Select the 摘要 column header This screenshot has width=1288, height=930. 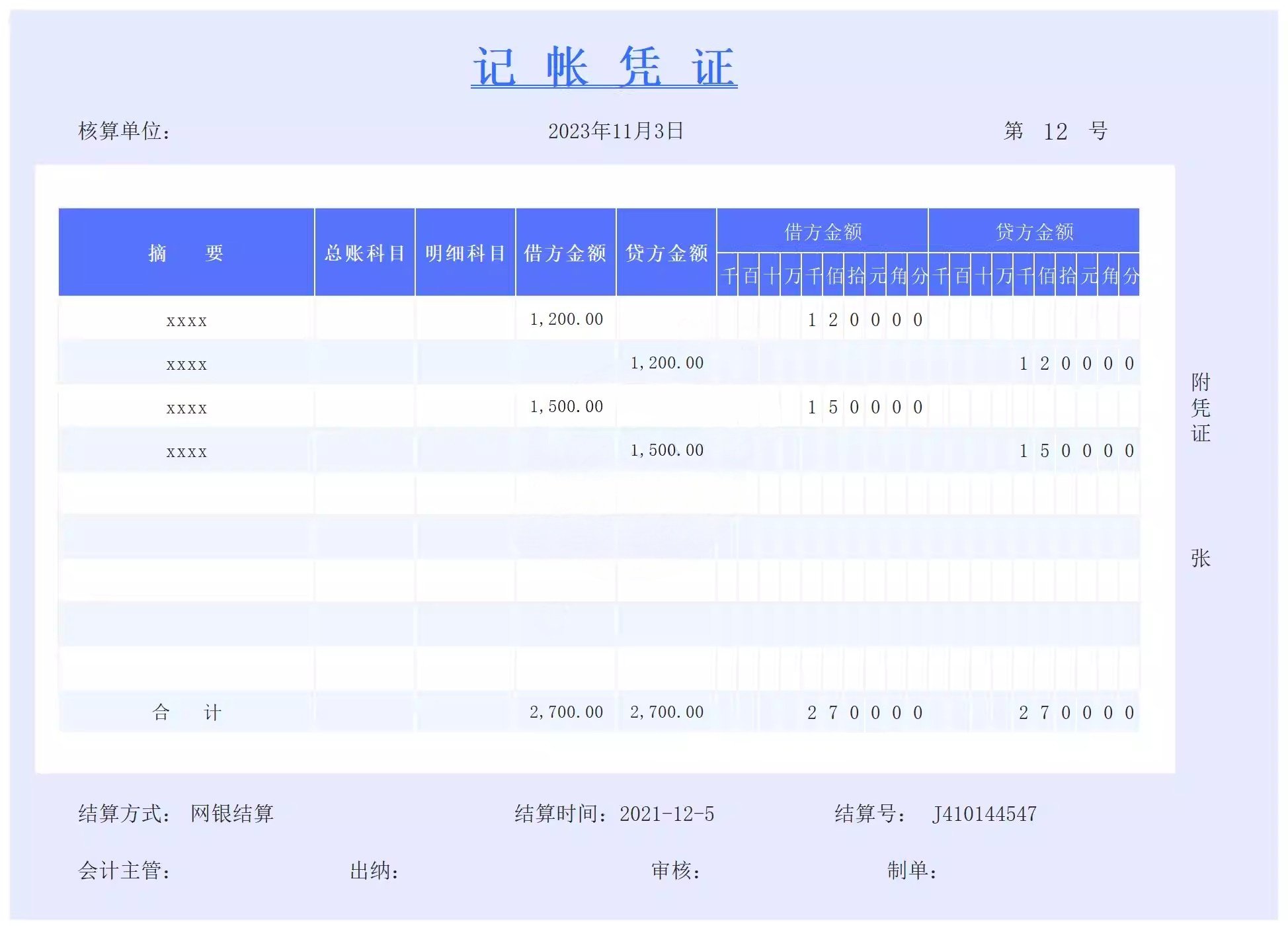(186, 253)
